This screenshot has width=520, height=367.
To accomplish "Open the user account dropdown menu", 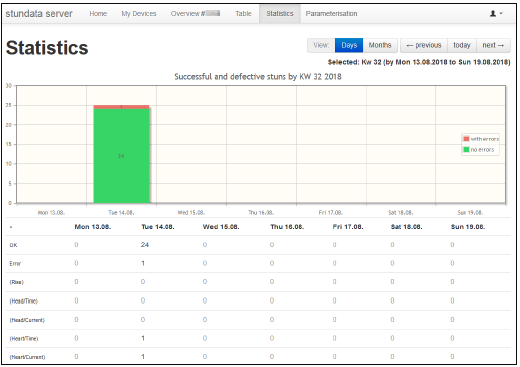I will 496,14.
